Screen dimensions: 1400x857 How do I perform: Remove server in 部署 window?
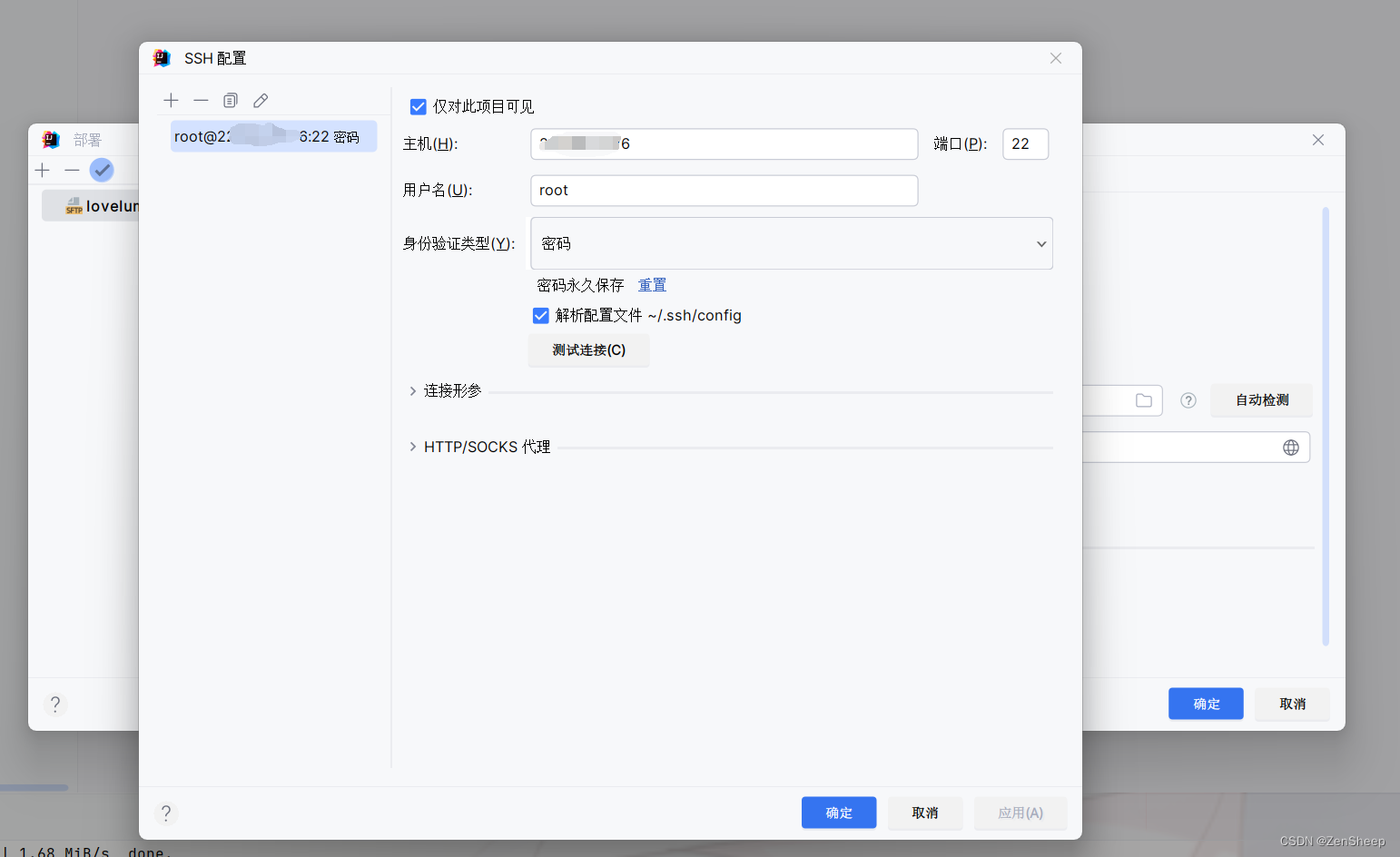[72, 170]
